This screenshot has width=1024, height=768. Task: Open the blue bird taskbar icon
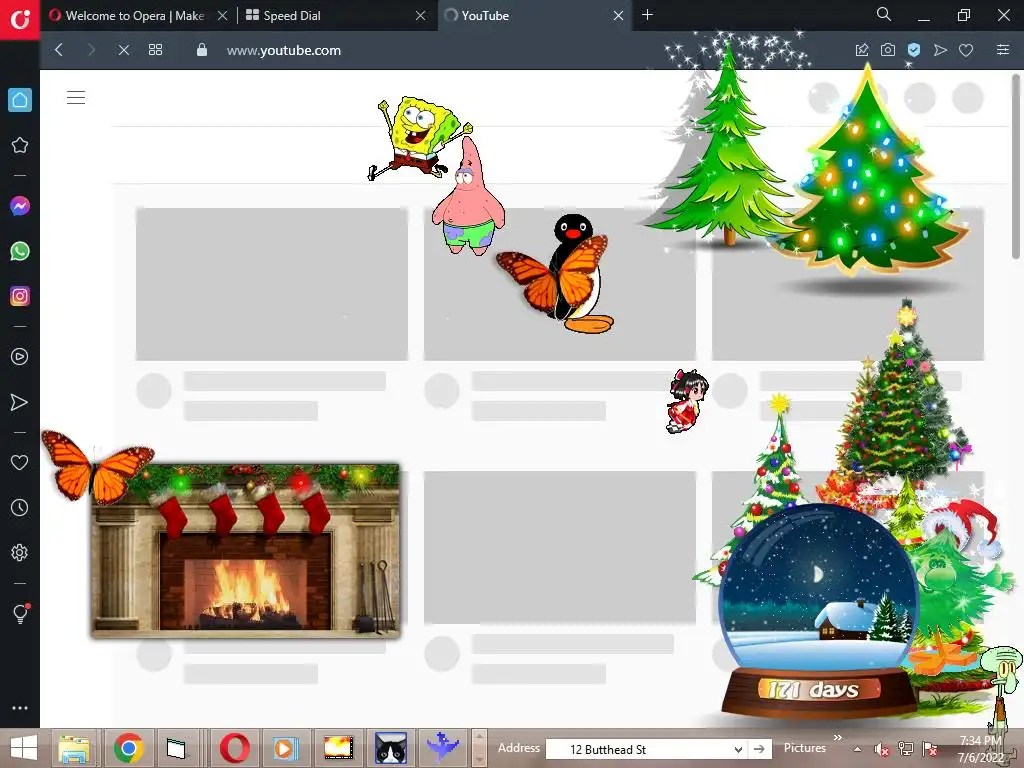[x=443, y=748]
